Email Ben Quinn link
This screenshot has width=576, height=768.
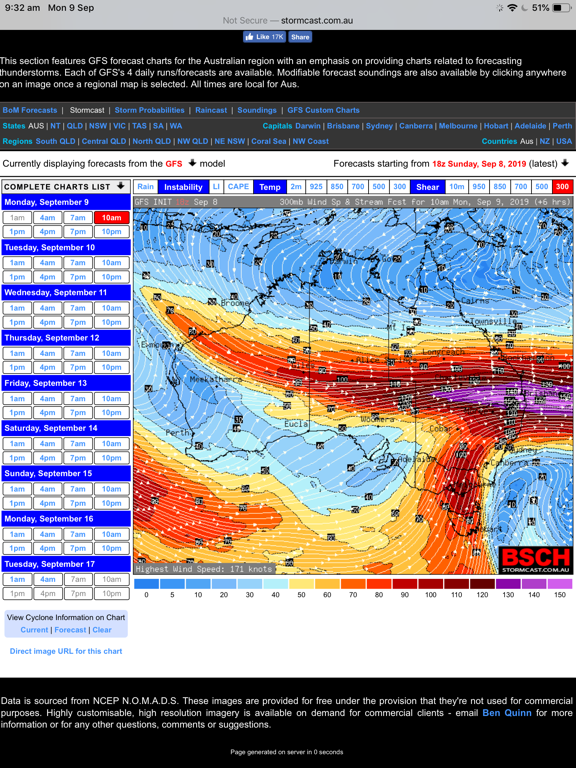(x=507, y=713)
